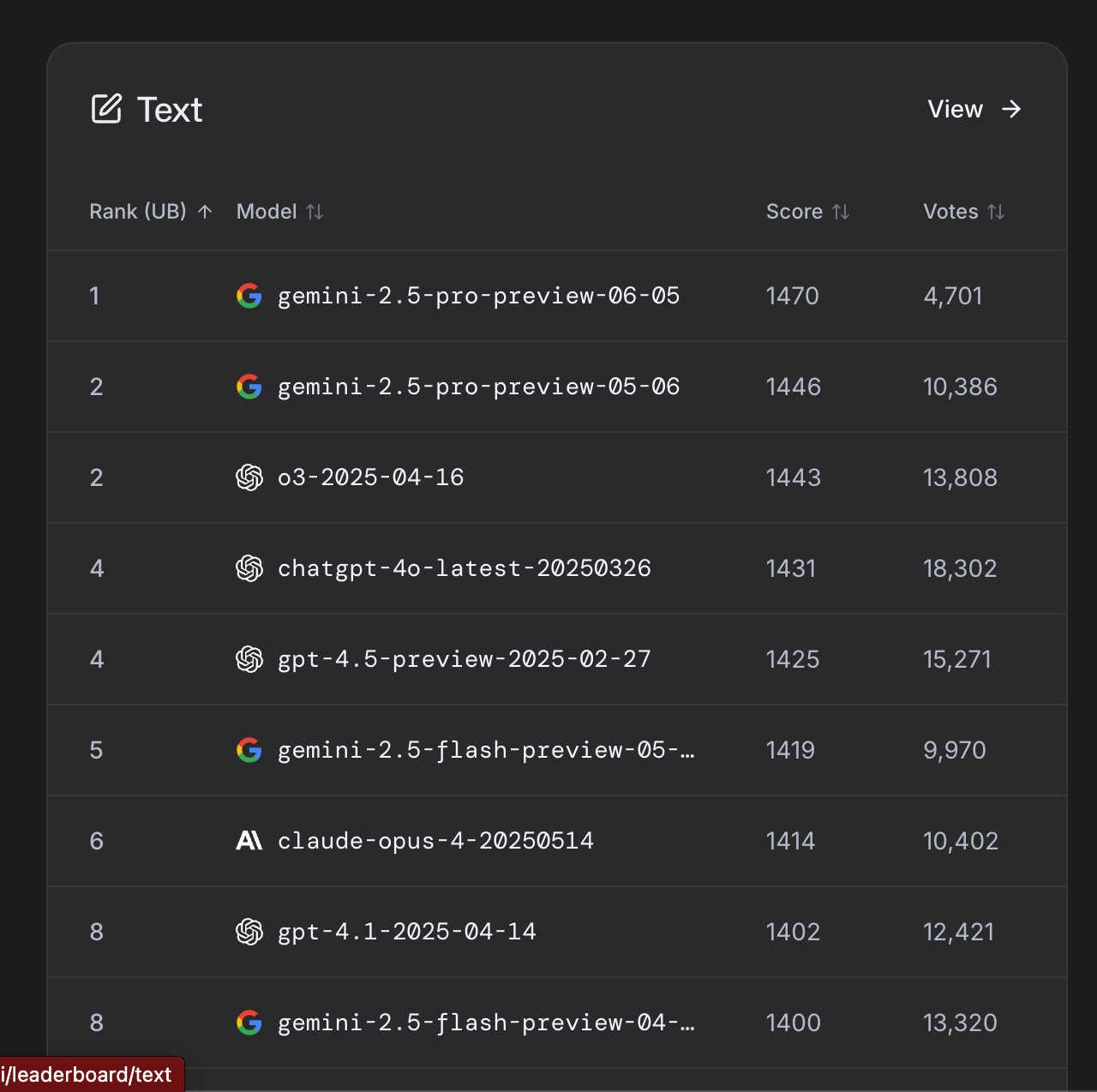The height and width of the screenshot is (1092, 1097).
Task: Sort table by Model column
Action: pos(315,212)
